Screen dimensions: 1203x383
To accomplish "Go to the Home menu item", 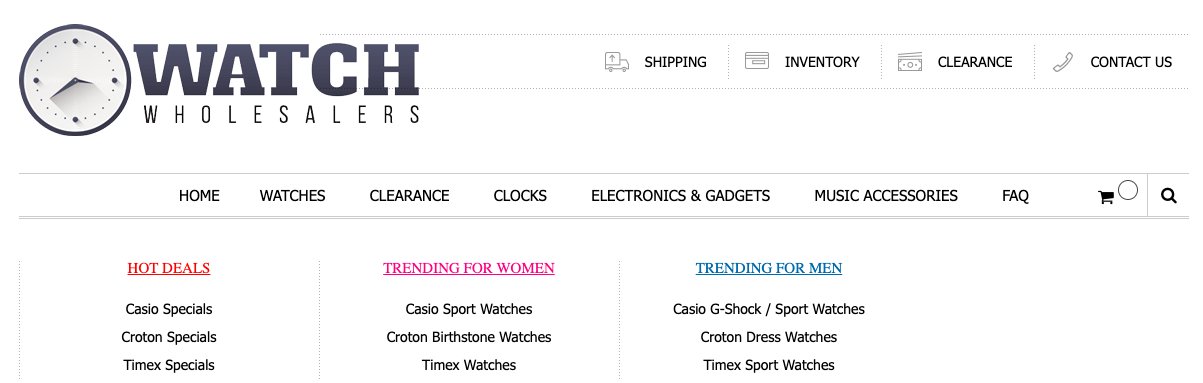I will click(199, 196).
